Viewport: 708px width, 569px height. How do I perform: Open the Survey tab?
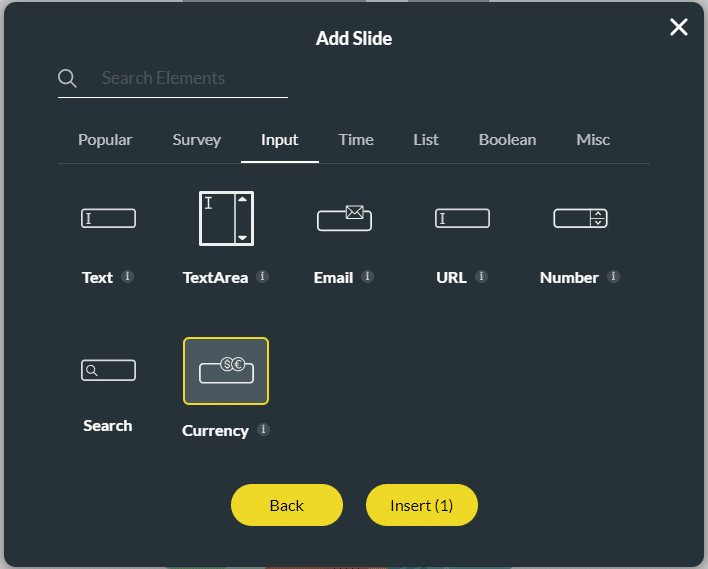pos(196,140)
